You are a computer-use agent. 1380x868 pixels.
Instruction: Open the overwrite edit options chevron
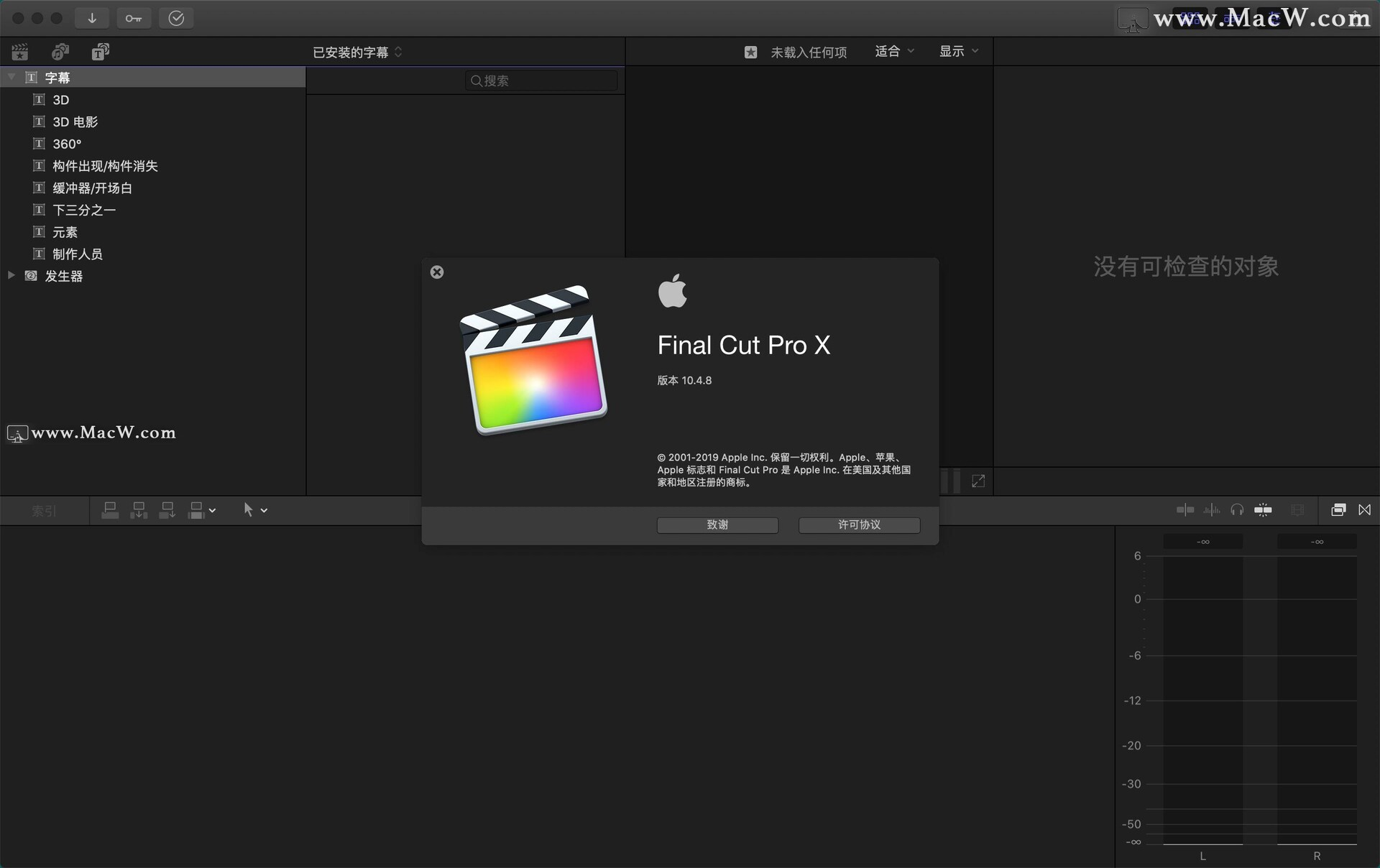pos(212,510)
